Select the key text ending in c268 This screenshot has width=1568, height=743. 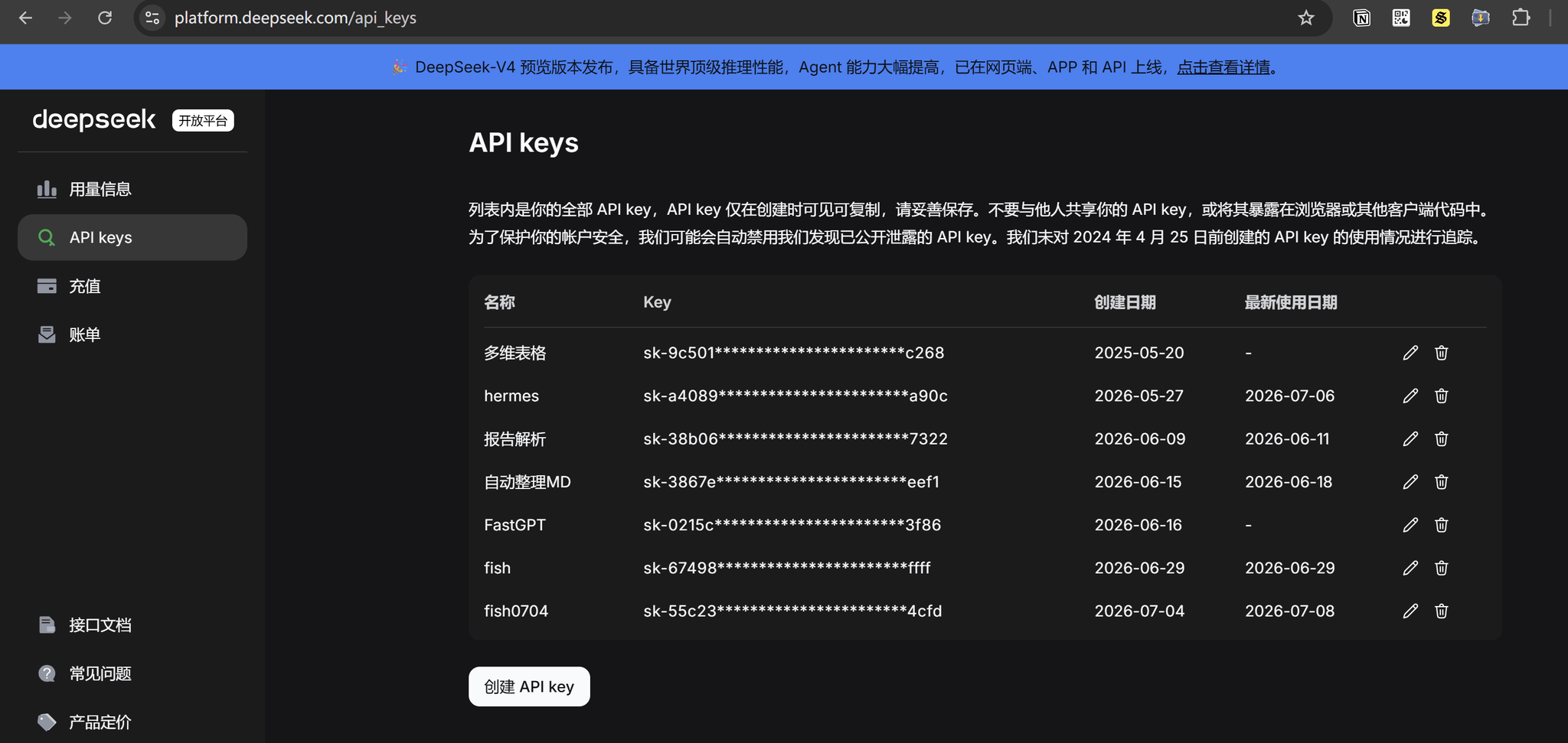tap(793, 353)
